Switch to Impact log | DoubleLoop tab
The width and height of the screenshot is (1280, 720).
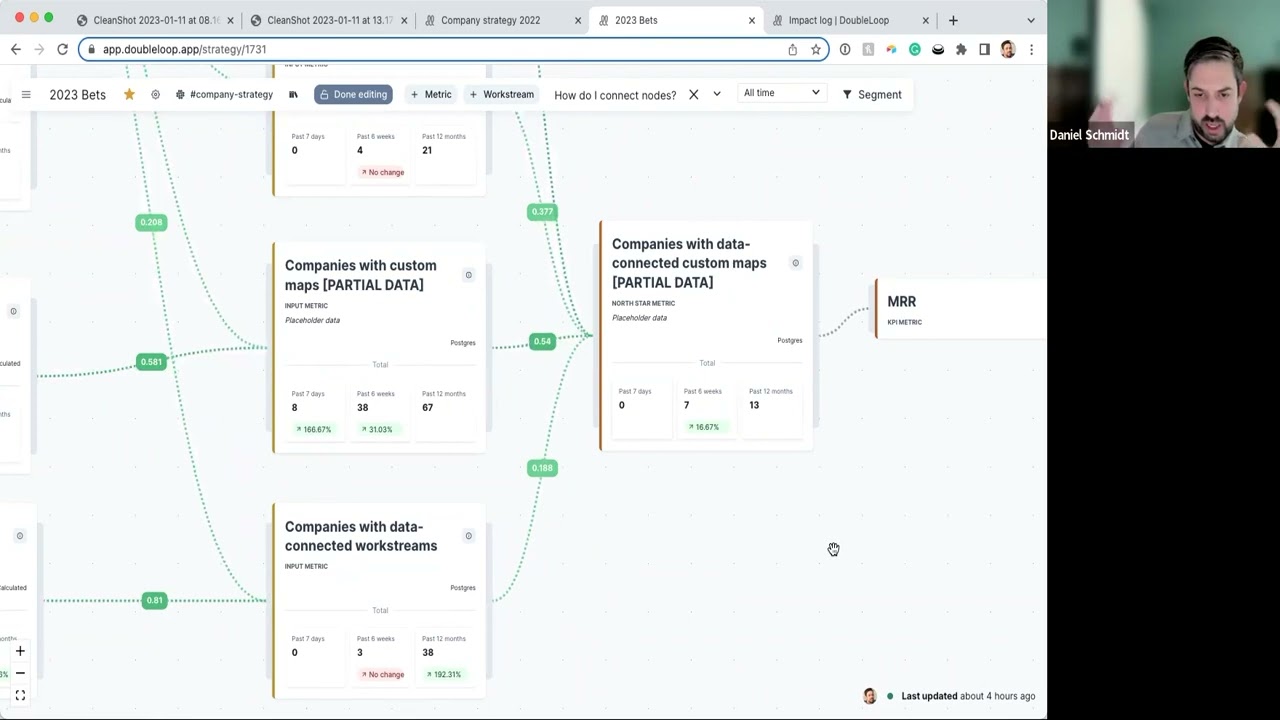(x=838, y=20)
